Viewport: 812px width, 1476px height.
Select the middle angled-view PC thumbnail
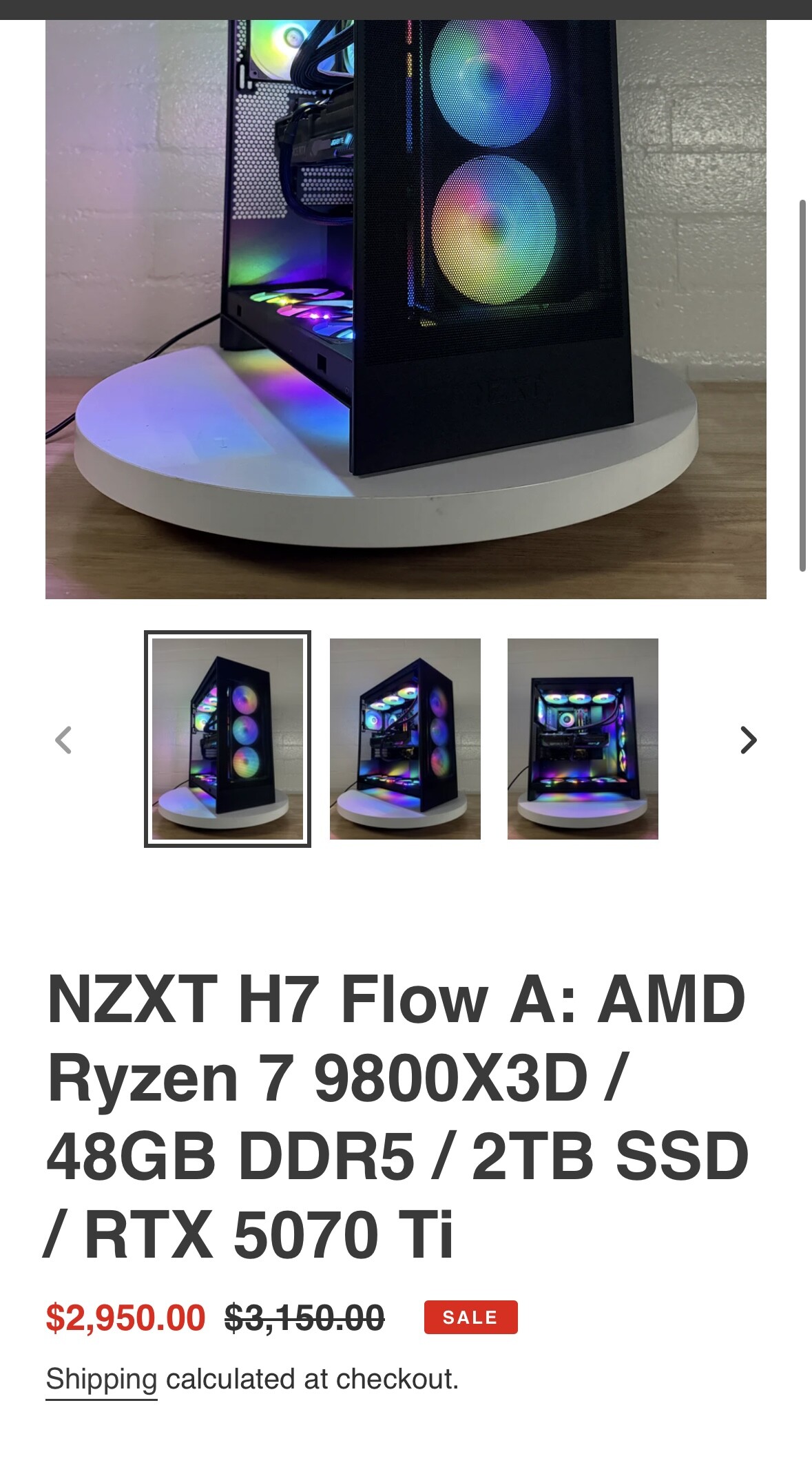pyautogui.click(x=405, y=739)
